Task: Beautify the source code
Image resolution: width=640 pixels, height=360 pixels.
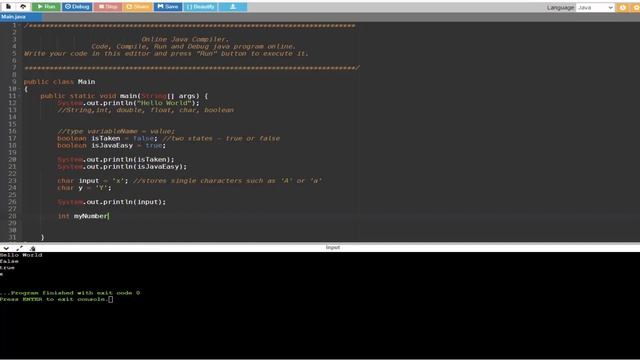Action: 200,7
